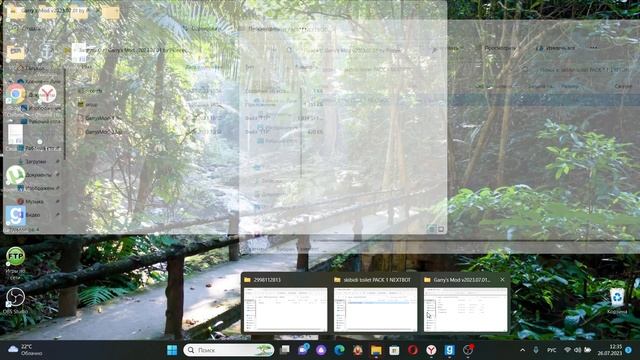Select the Garry's Mod v2023.07.01 window preview
This screenshot has width=640, height=360.
tap(465, 309)
